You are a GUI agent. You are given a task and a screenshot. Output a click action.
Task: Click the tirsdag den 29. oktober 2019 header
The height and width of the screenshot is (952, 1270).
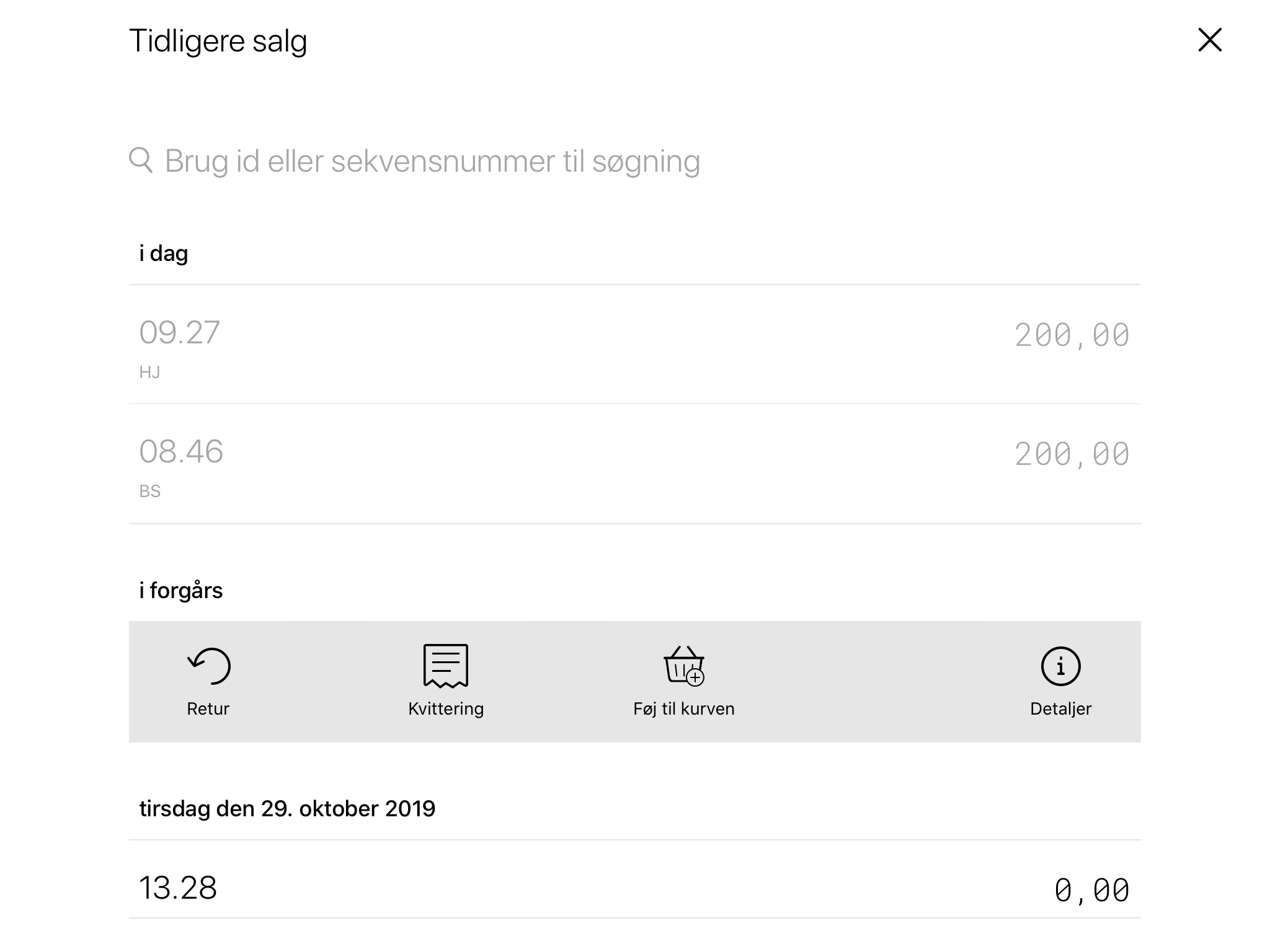pyautogui.click(x=287, y=809)
